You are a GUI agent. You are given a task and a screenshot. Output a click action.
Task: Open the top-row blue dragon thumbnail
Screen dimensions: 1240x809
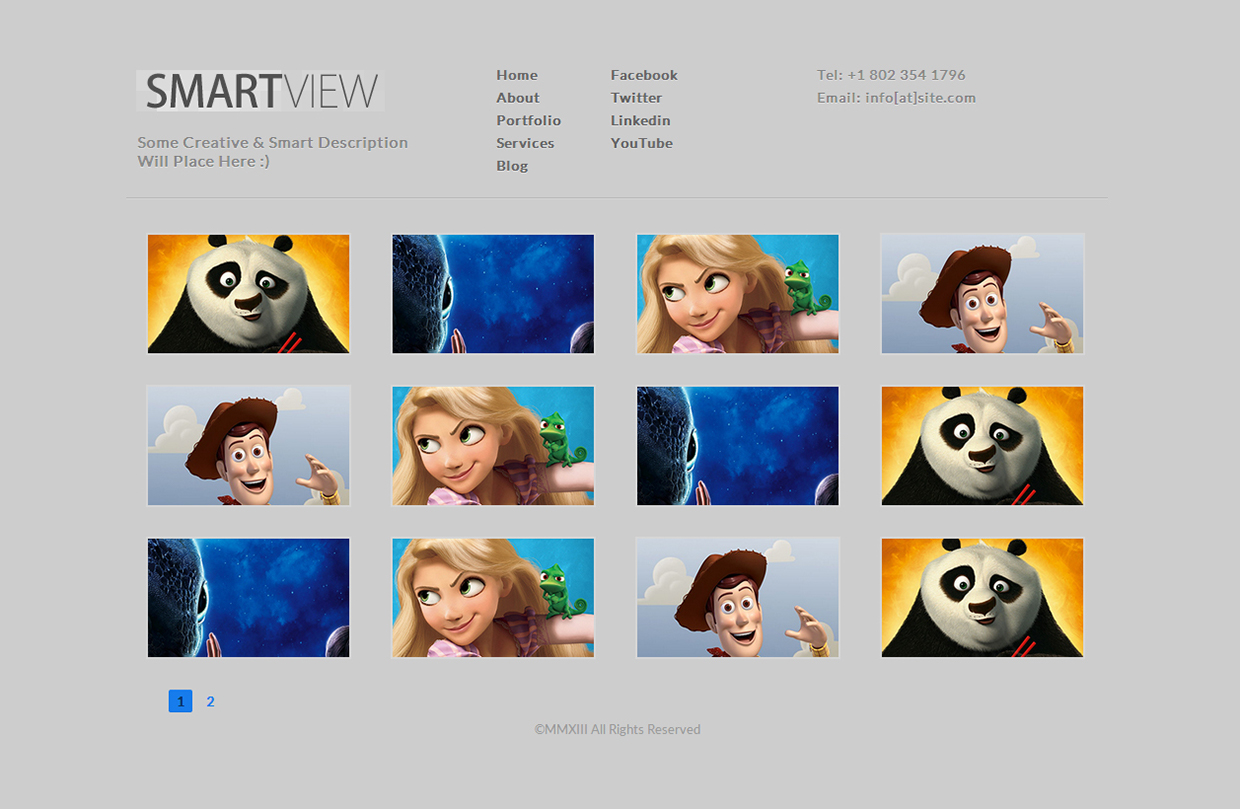(493, 294)
